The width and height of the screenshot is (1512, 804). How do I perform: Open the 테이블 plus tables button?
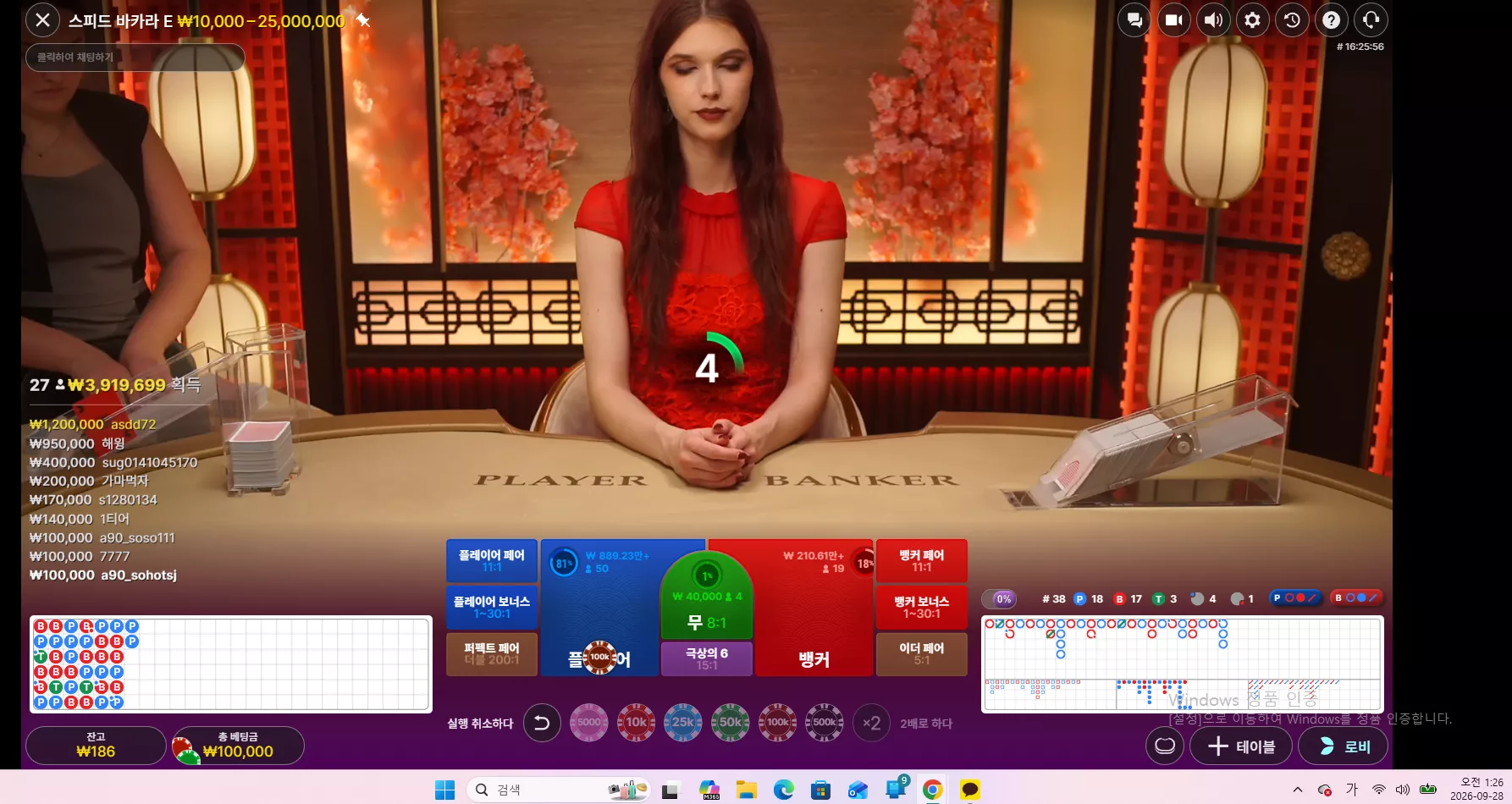1241,746
